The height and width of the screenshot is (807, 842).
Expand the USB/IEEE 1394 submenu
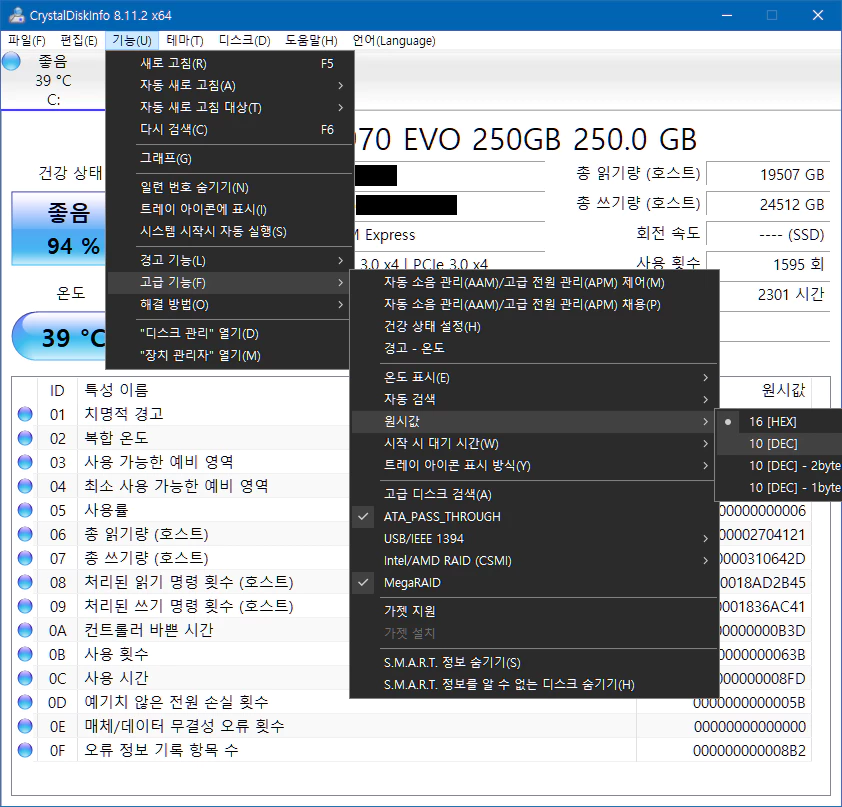coord(534,539)
